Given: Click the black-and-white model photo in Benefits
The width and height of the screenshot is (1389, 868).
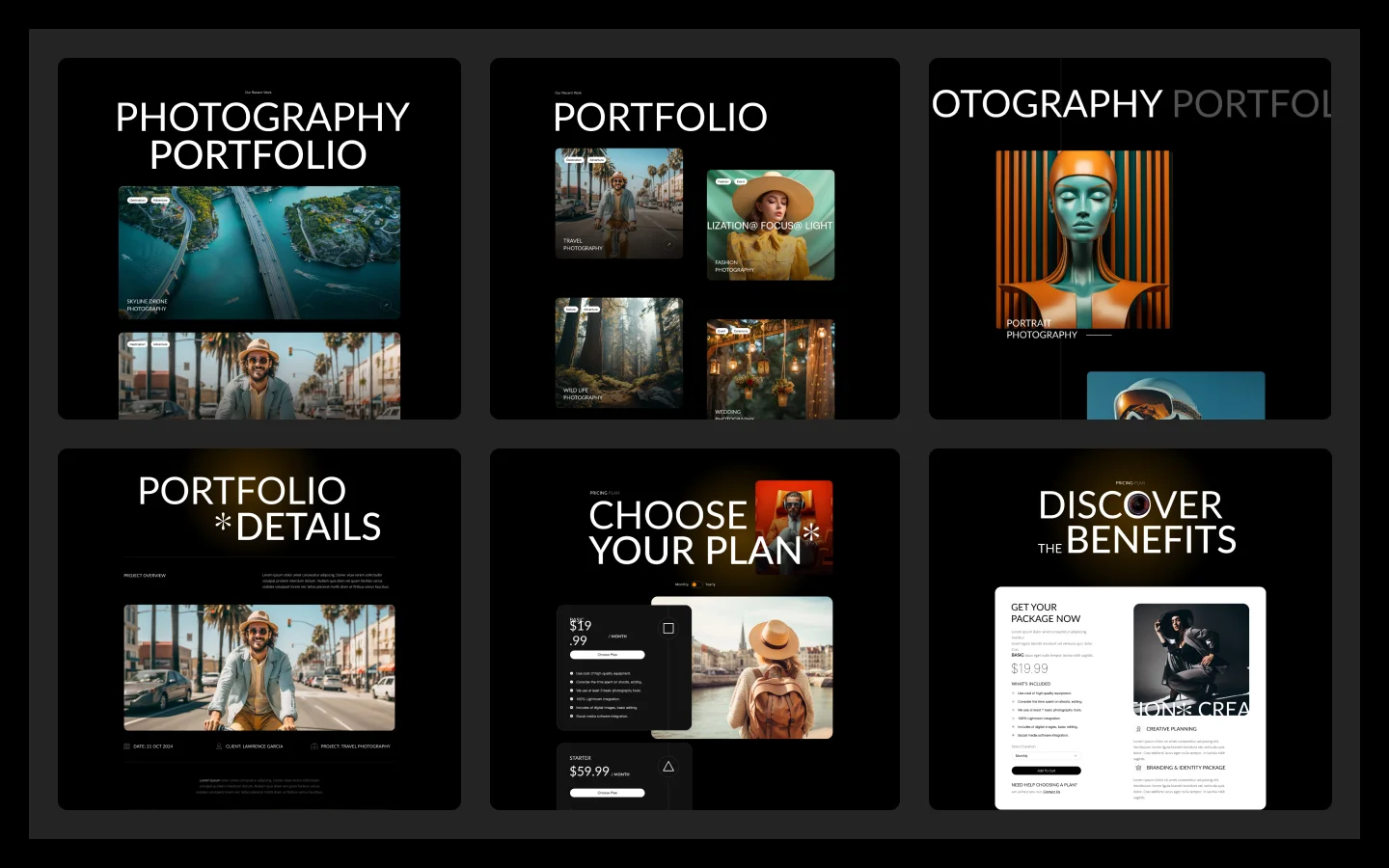Looking at the screenshot, I should coord(1191,661).
